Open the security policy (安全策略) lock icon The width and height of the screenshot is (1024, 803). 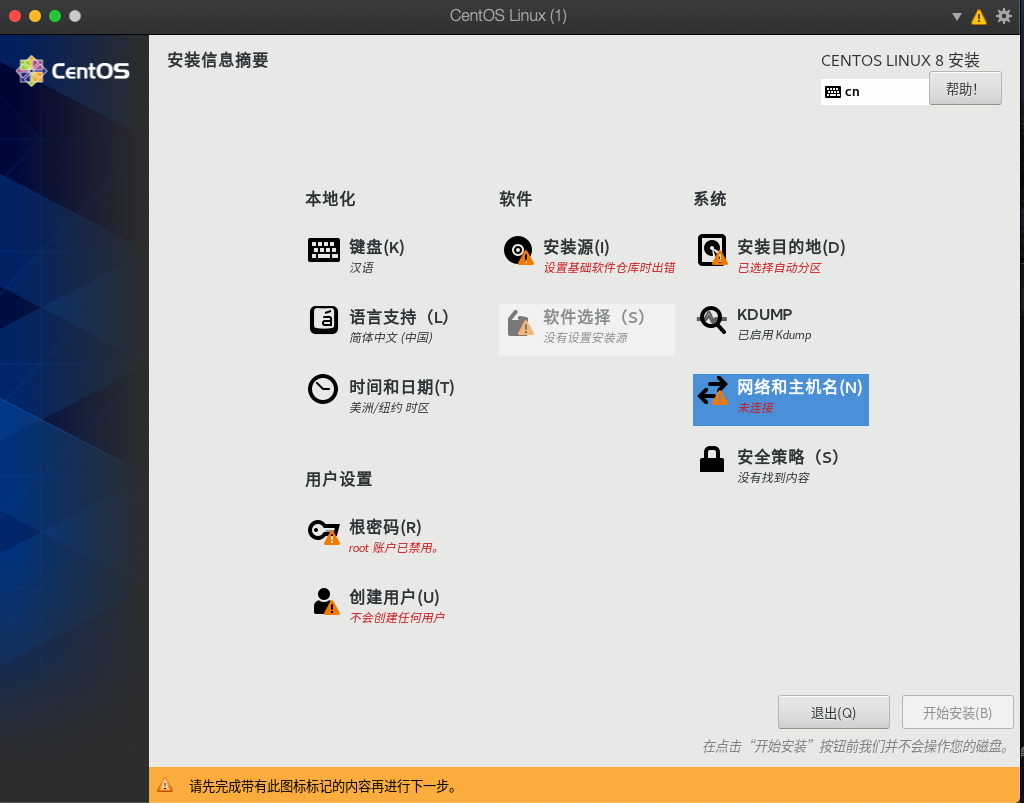coord(711,460)
